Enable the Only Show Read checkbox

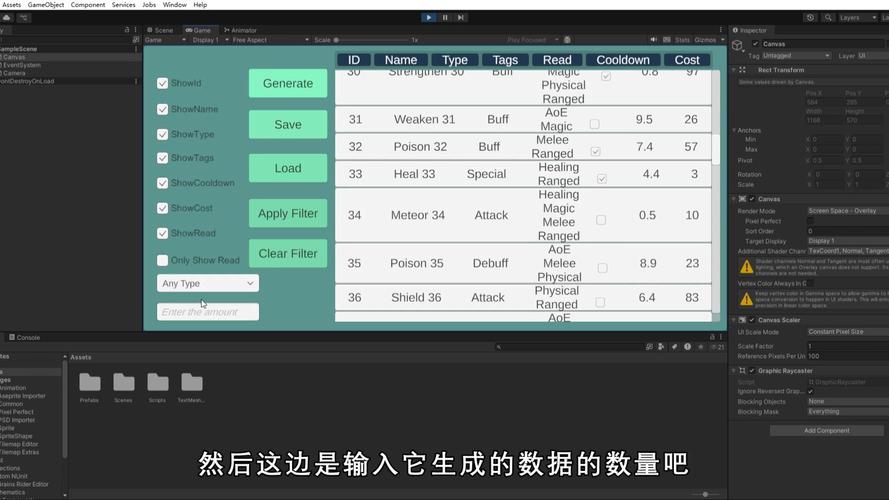coord(163,260)
